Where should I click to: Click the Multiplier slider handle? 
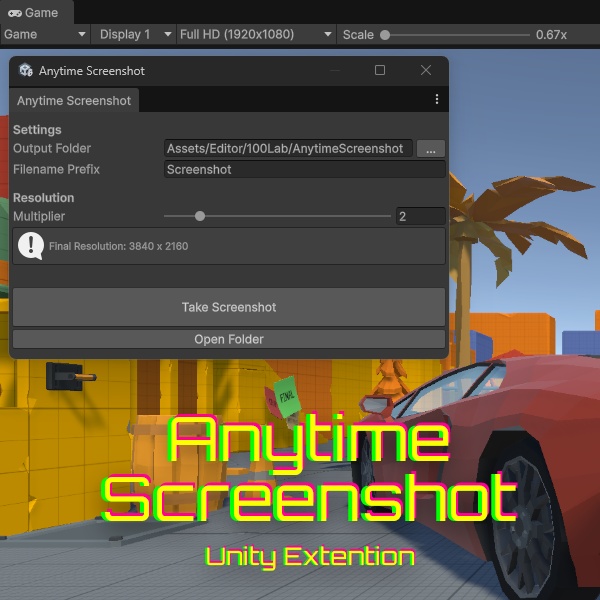200,216
